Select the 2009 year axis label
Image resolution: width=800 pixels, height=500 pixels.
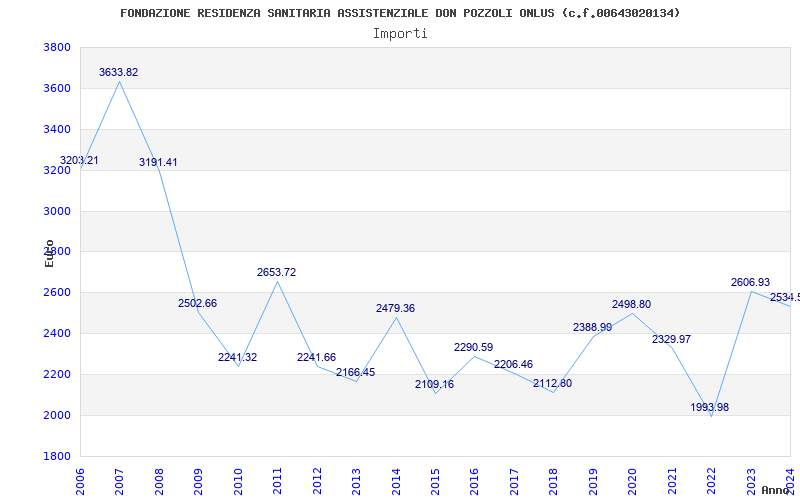198,482
